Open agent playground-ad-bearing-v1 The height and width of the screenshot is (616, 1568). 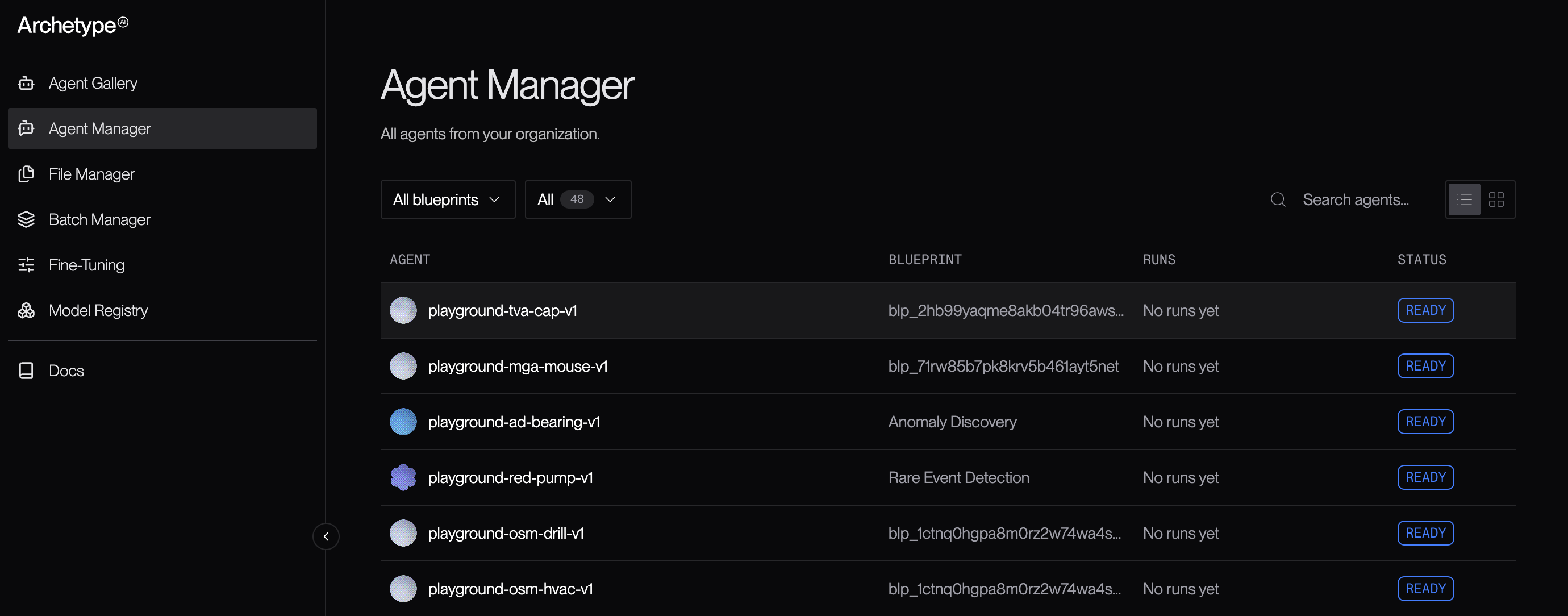pyautogui.click(x=514, y=422)
